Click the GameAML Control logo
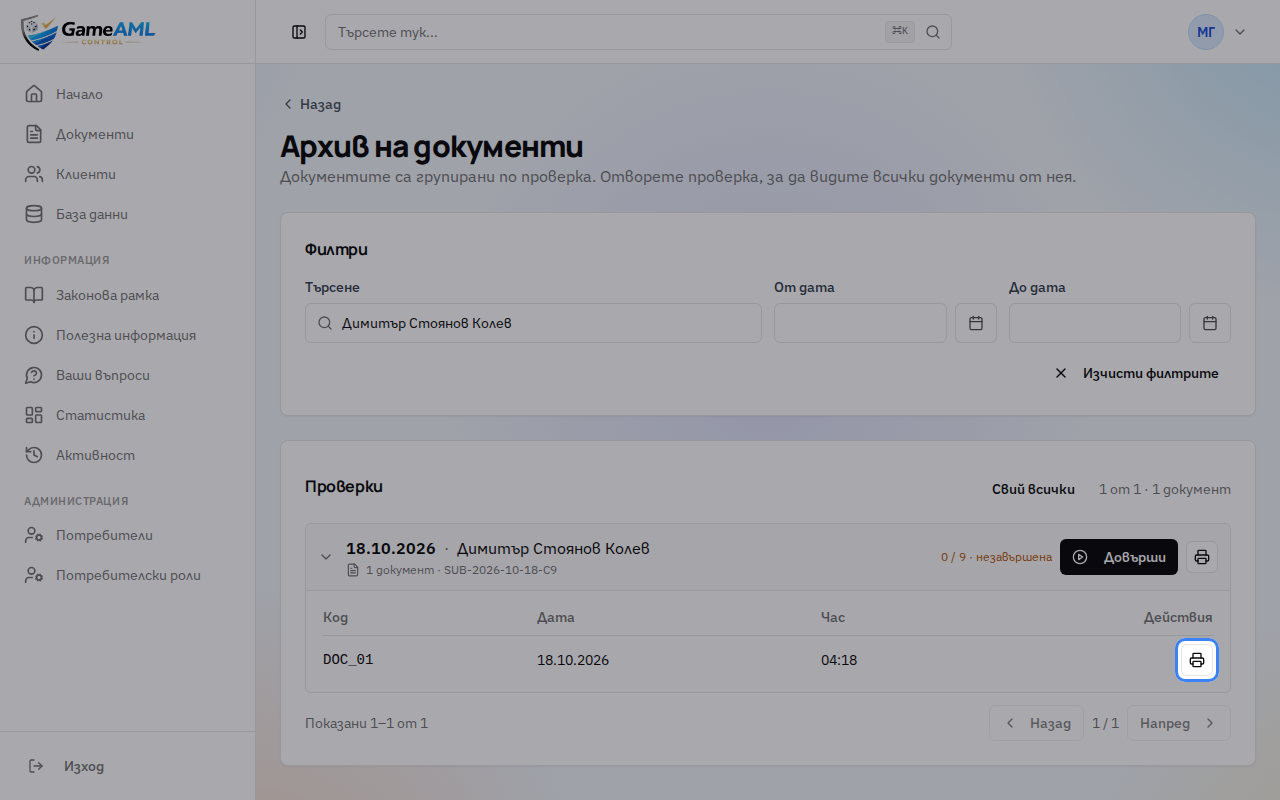The image size is (1280, 800). 88,32
